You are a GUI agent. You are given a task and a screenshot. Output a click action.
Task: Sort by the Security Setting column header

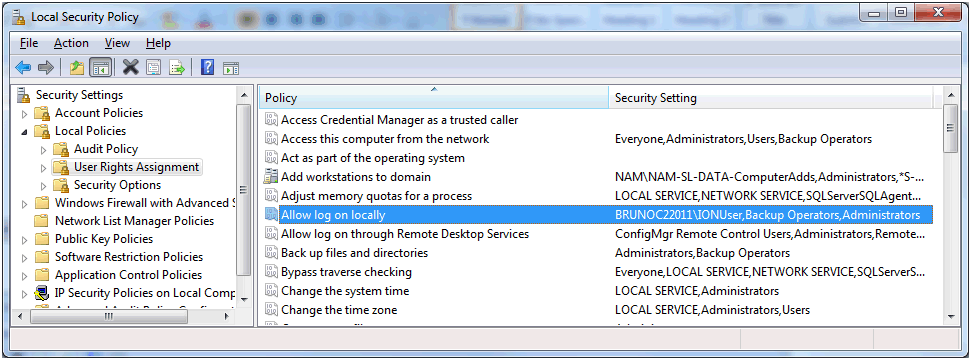(x=771, y=97)
